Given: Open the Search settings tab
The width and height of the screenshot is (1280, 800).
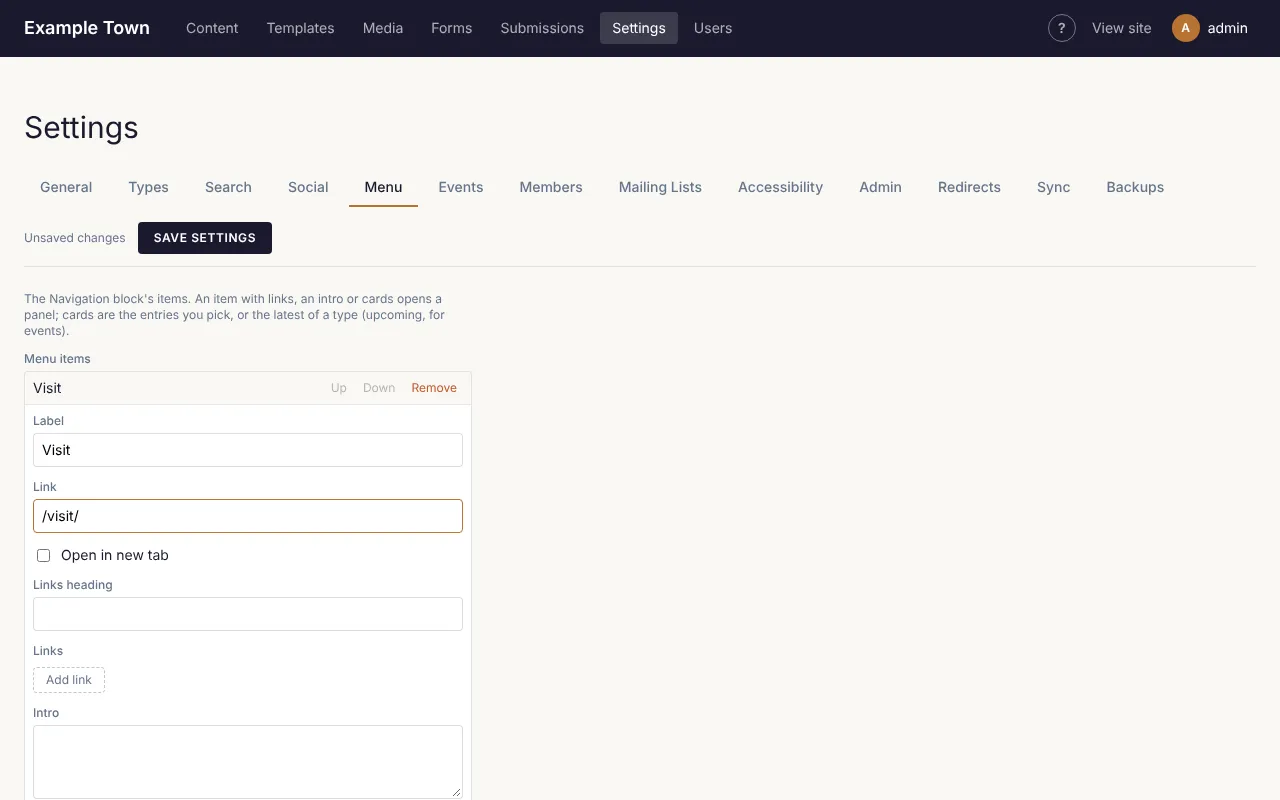Looking at the screenshot, I should coord(228,187).
